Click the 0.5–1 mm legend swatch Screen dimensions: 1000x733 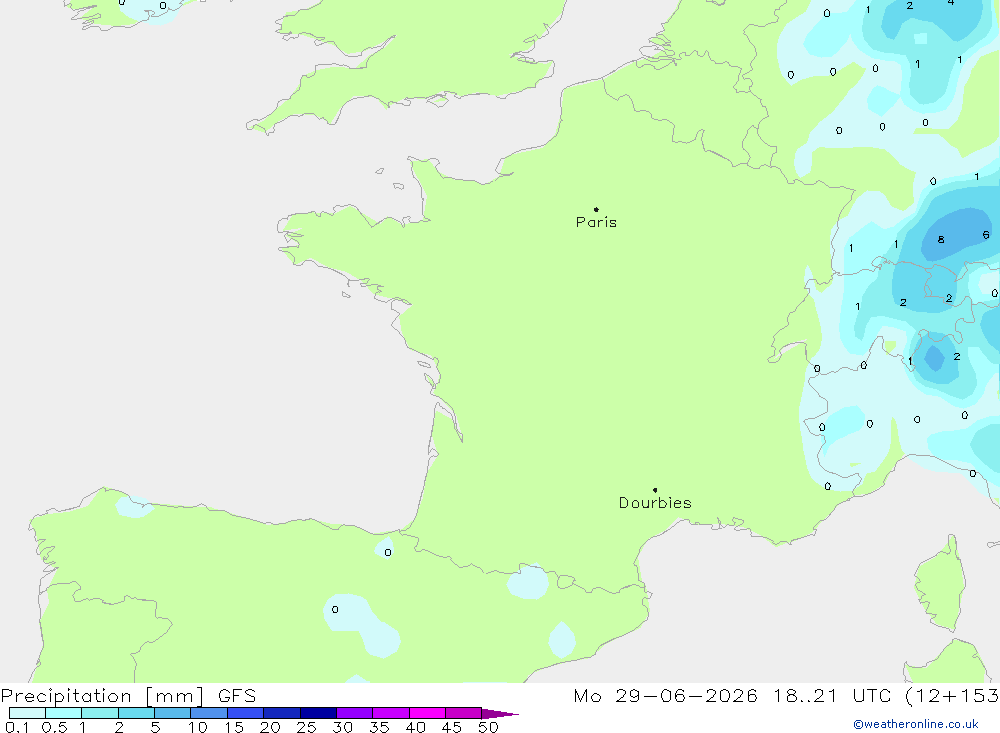tap(64, 713)
